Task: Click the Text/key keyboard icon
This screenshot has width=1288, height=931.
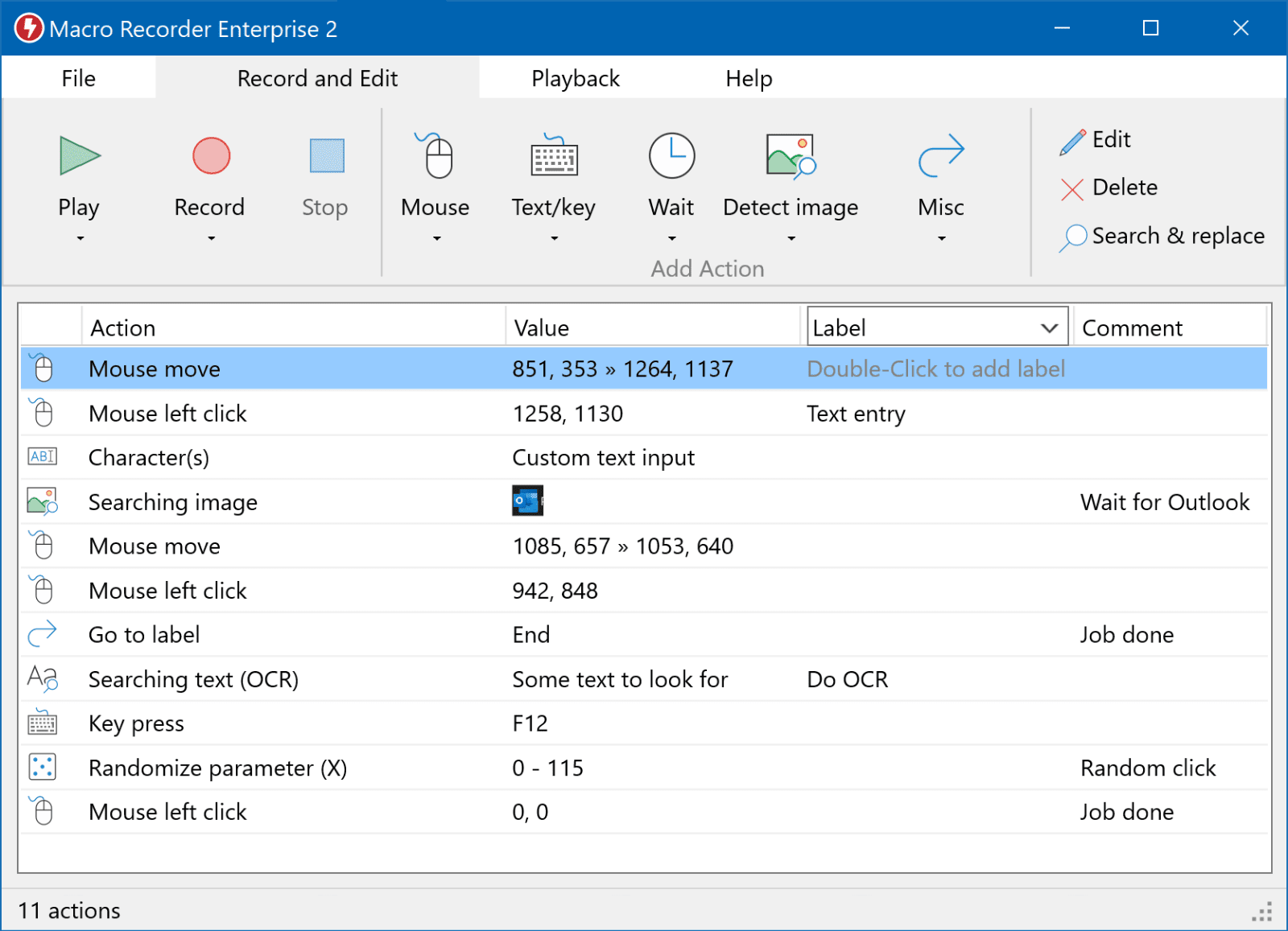Action: pos(552,158)
